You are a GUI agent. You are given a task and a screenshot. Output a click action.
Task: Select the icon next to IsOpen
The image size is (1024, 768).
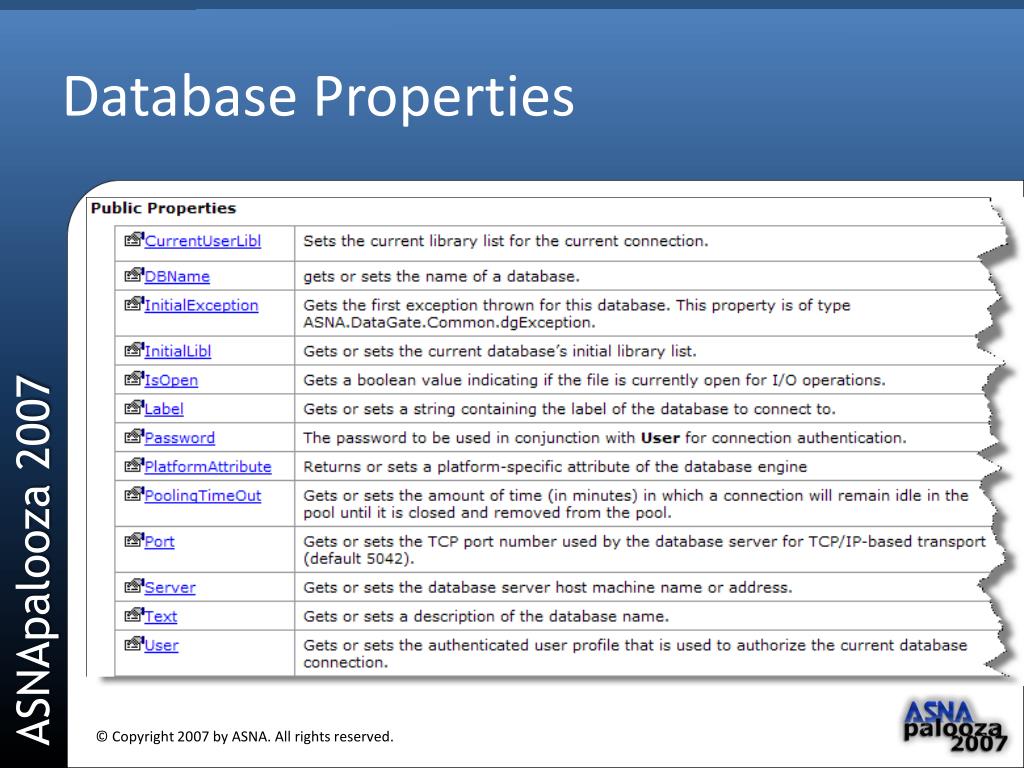[134, 378]
